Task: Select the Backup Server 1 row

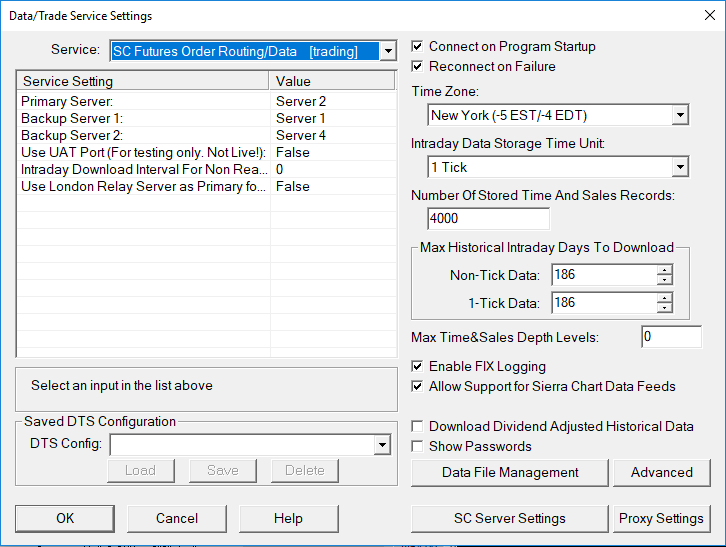Action: coord(207,118)
